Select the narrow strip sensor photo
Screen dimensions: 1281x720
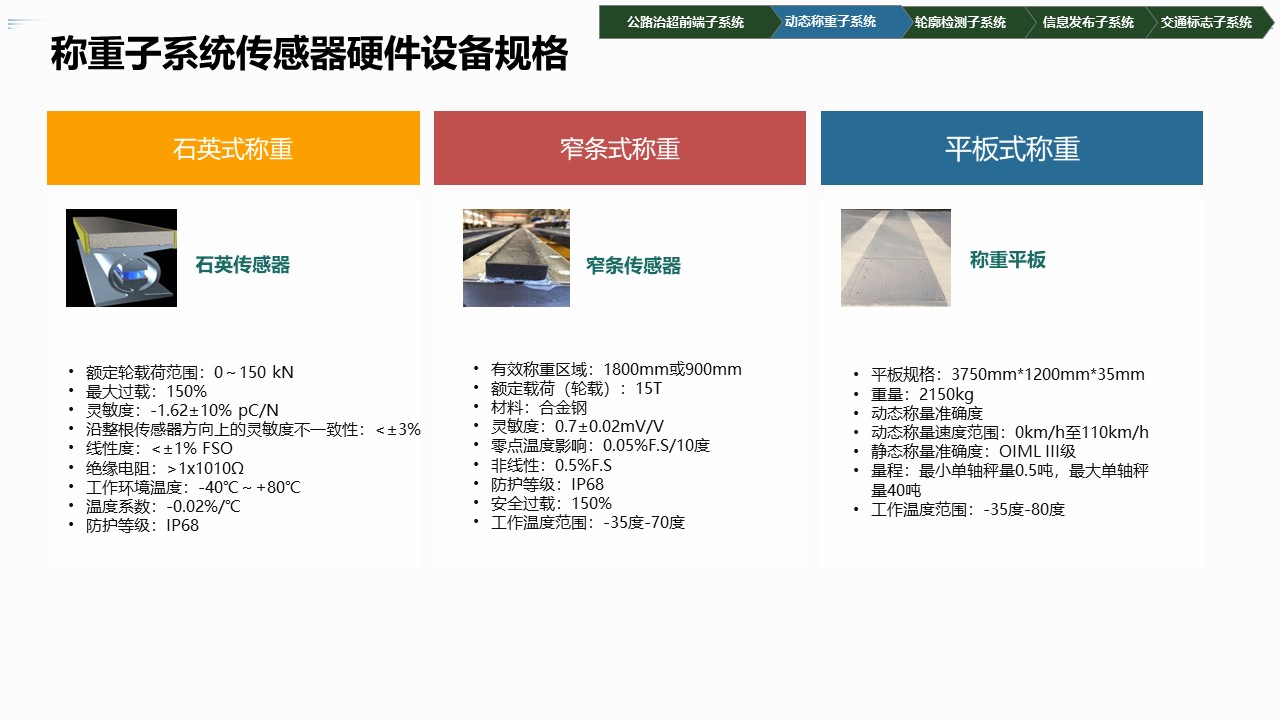click(516, 258)
